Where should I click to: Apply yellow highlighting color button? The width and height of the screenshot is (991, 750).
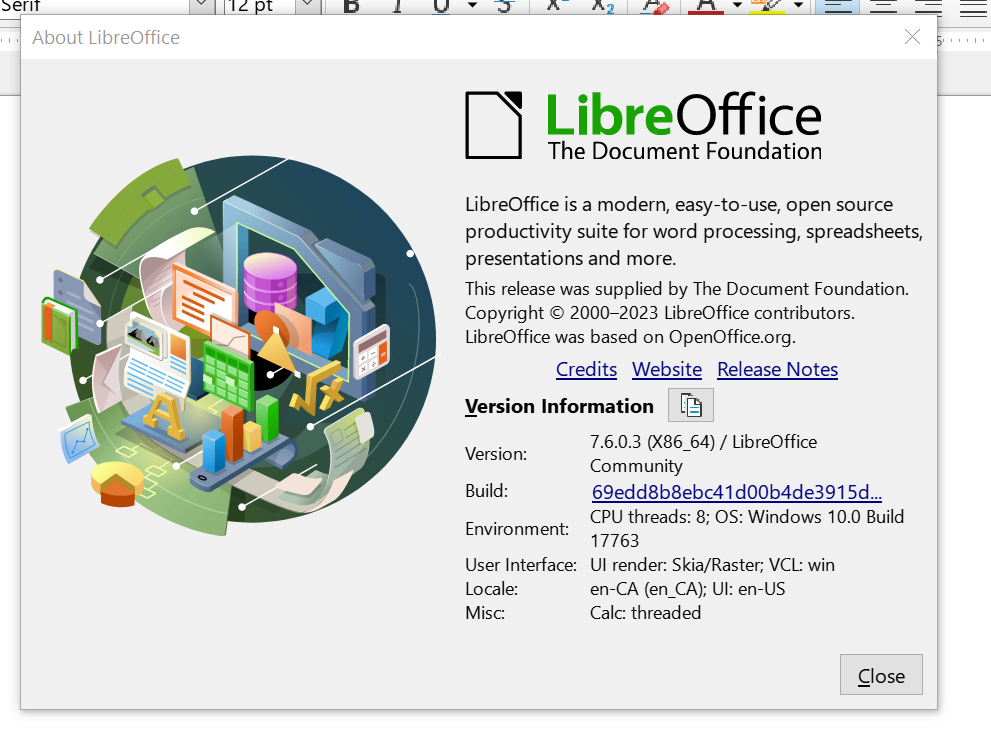pos(767,6)
